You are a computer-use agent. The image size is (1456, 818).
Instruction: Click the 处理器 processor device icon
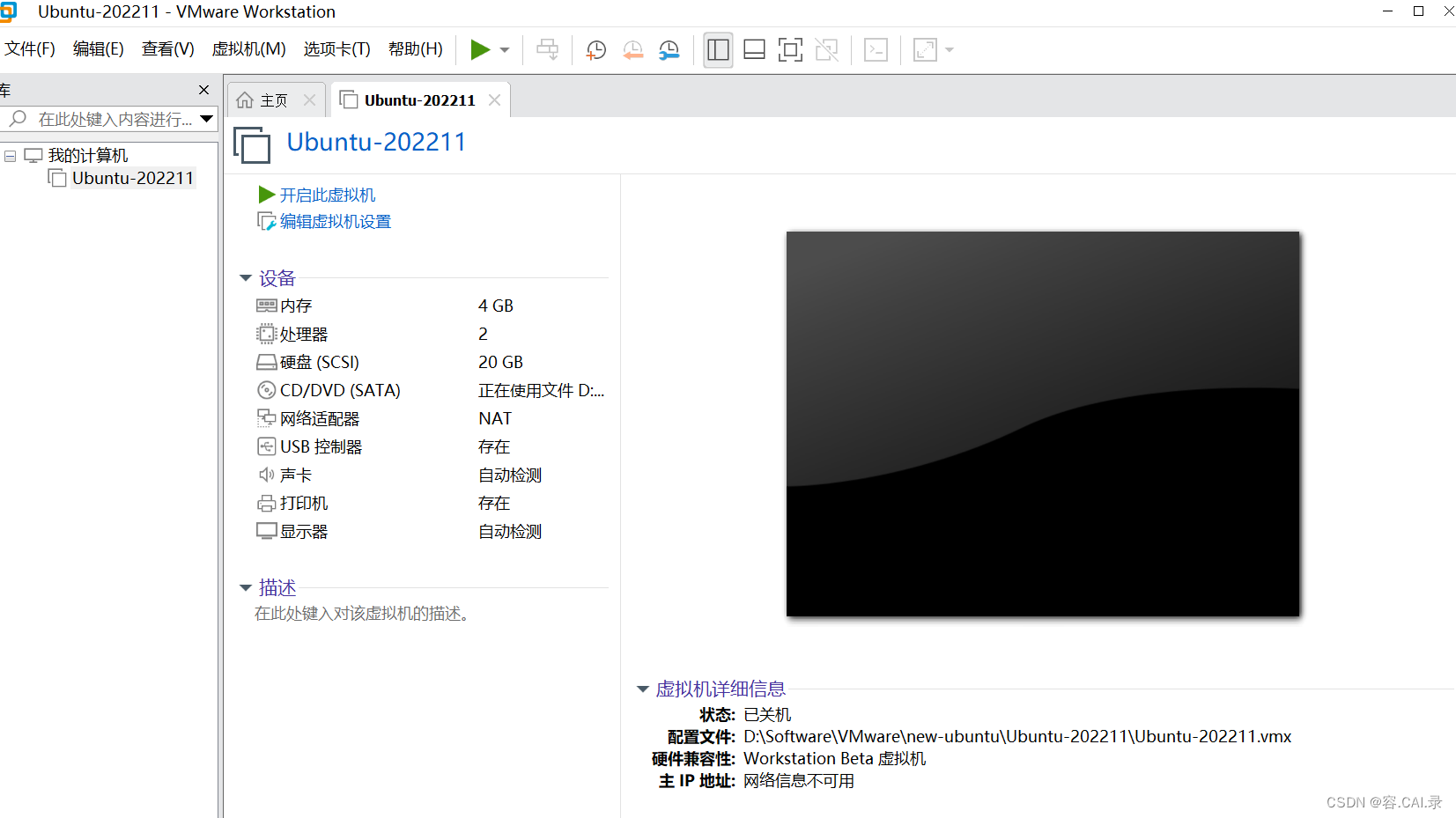click(267, 334)
